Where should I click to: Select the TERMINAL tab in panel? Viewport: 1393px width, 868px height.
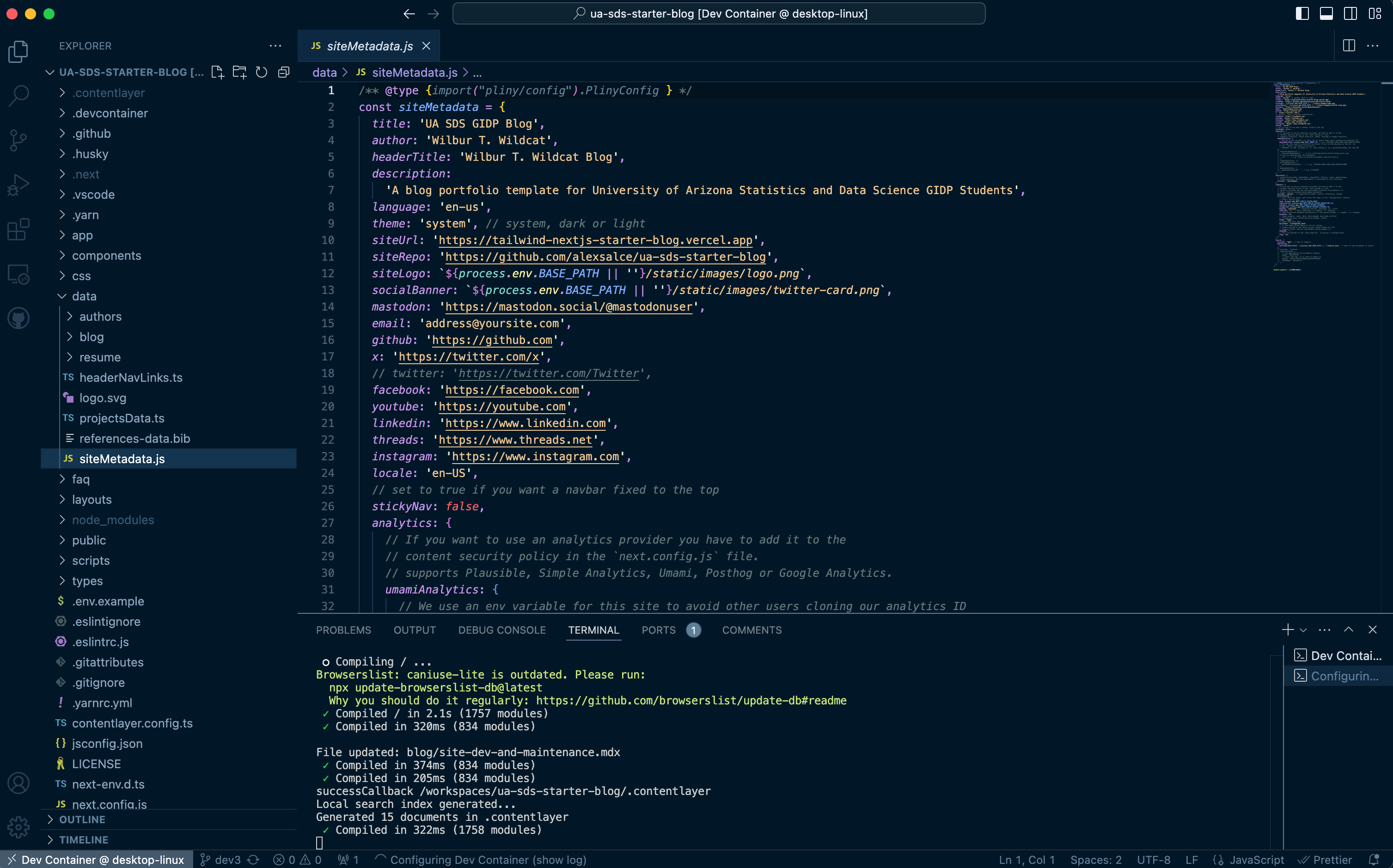(594, 629)
